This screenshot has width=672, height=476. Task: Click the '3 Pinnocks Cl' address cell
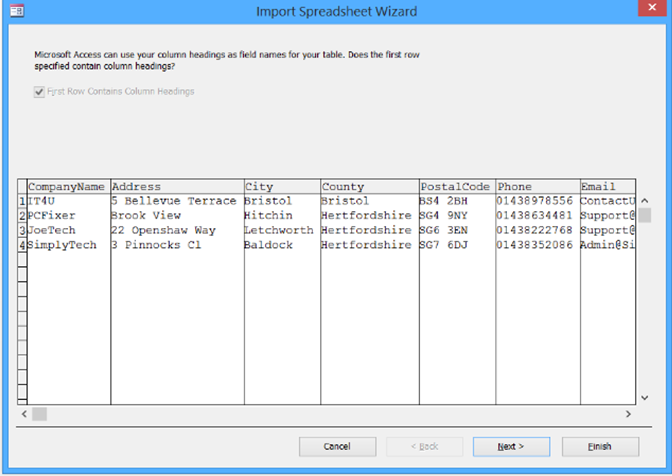click(x=177, y=245)
